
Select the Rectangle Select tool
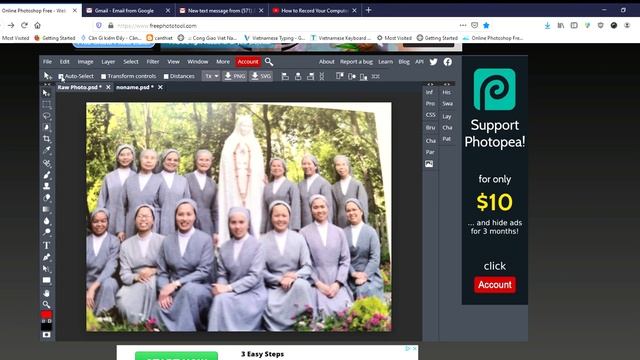(47, 104)
